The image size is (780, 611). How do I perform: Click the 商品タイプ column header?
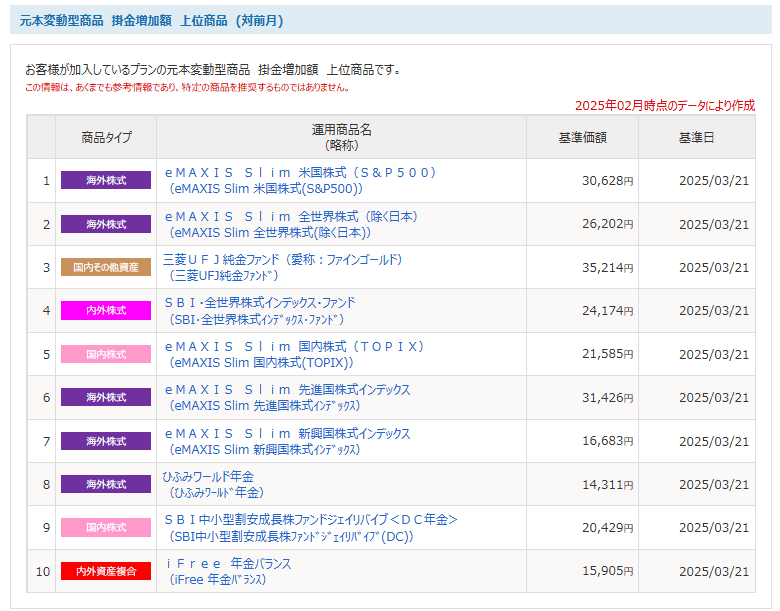coord(106,137)
